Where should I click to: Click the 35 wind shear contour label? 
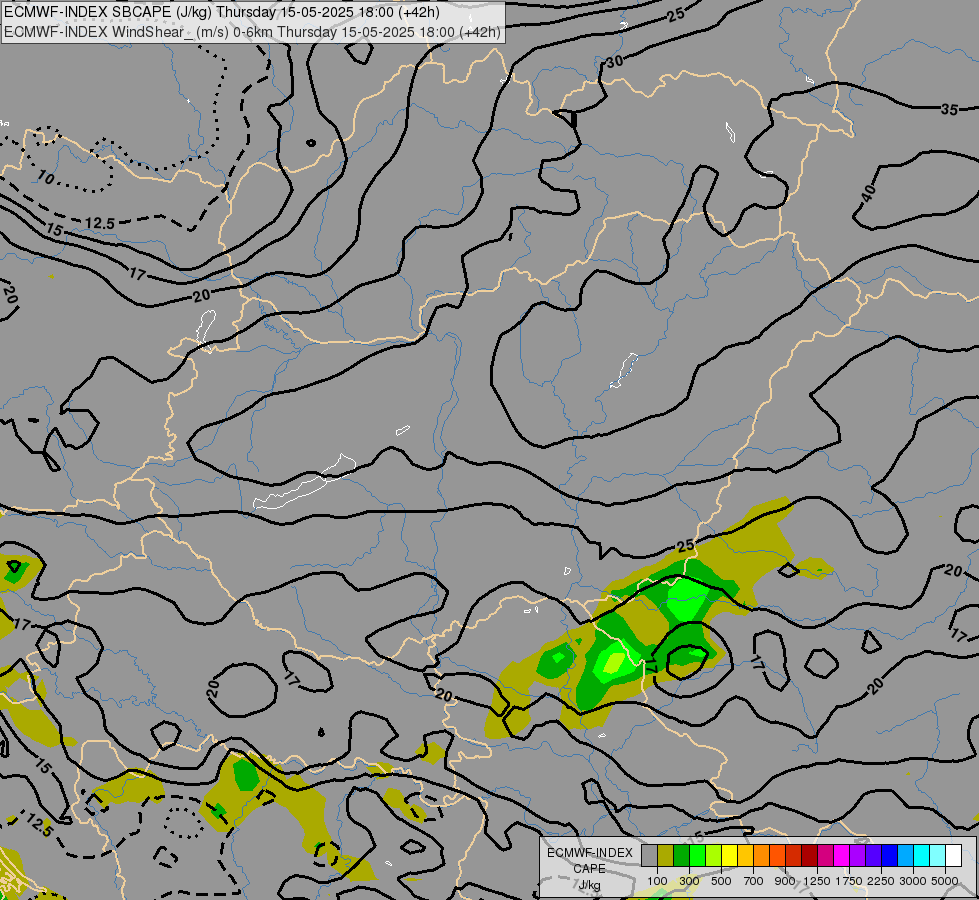tap(950, 109)
